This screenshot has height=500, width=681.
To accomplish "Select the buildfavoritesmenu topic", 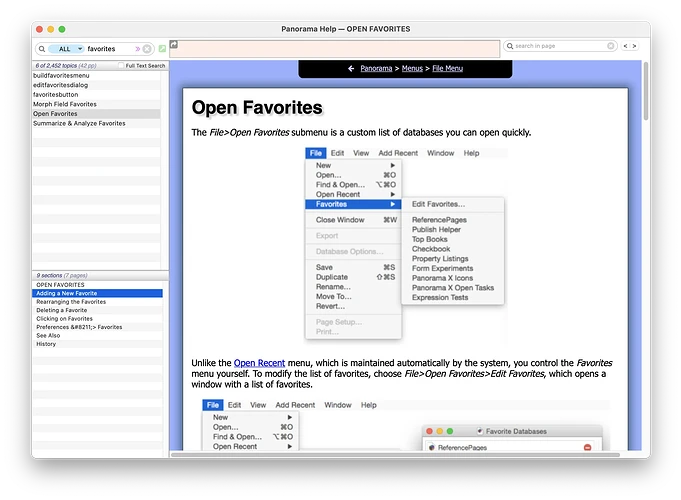I will tap(96, 75).
